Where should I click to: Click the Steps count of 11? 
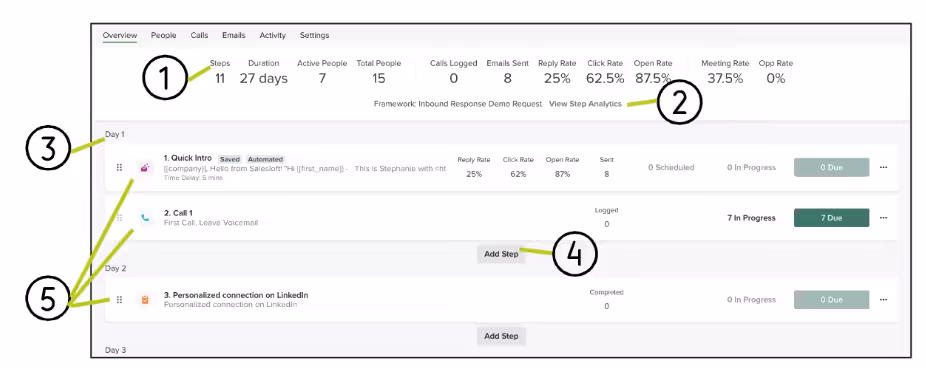220,78
